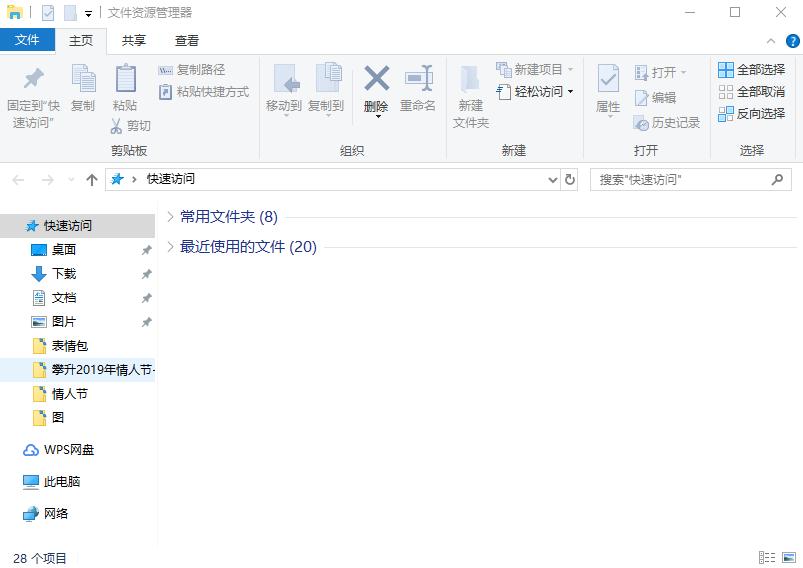The height and width of the screenshot is (568, 803).
Task: Click 复制路径 in the ribbon
Action: [192, 70]
